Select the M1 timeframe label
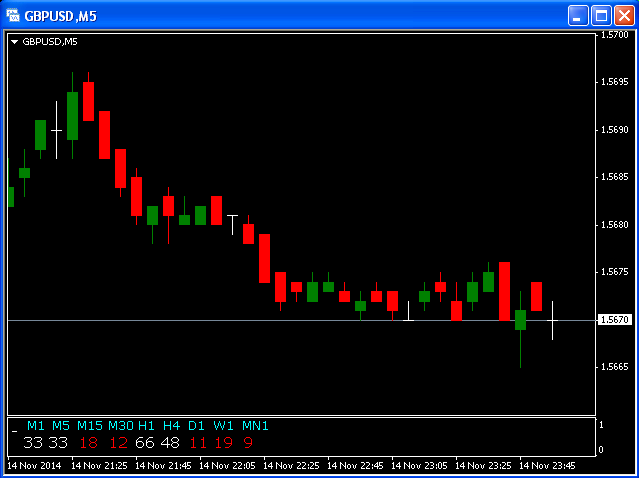Screen dimensions: 640x480 (36, 426)
